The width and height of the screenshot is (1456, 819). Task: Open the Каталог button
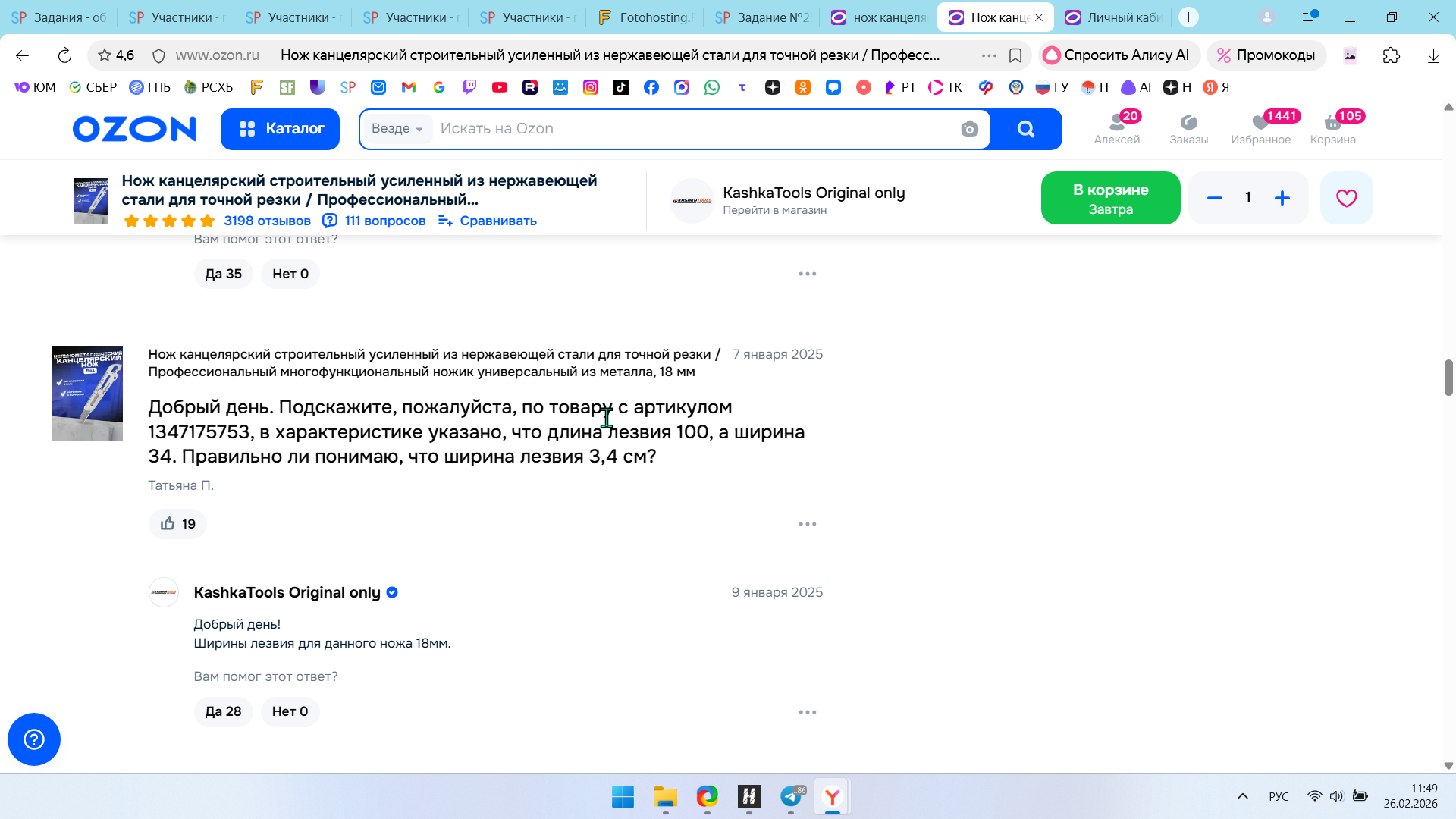(280, 129)
